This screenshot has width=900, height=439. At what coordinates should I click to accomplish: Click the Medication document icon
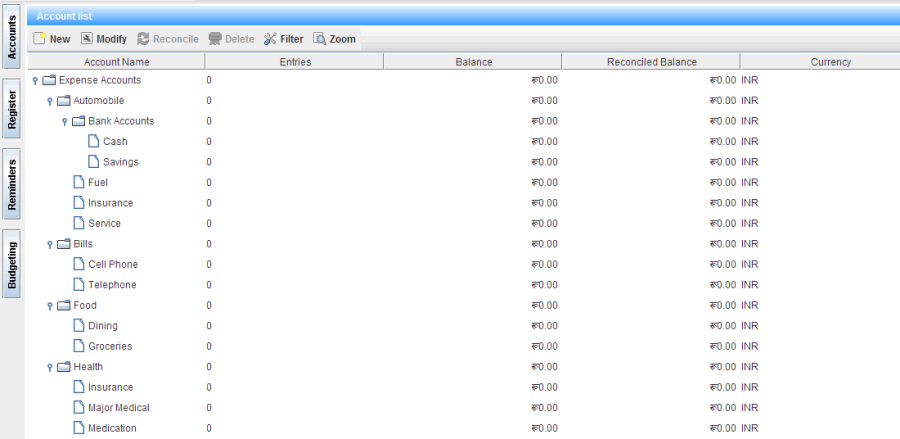click(x=79, y=428)
